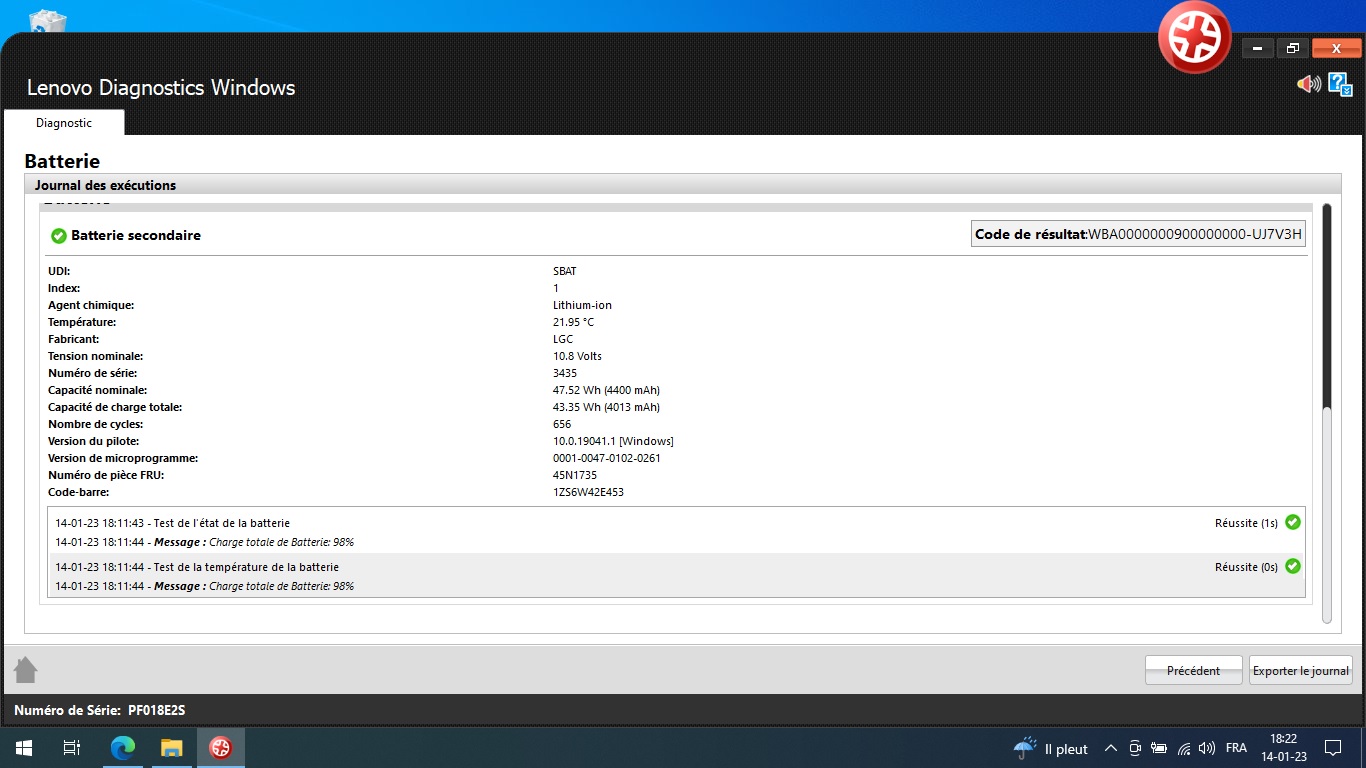
Task: Click green check of battery temperature test
Action: [x=1293, y=566]
